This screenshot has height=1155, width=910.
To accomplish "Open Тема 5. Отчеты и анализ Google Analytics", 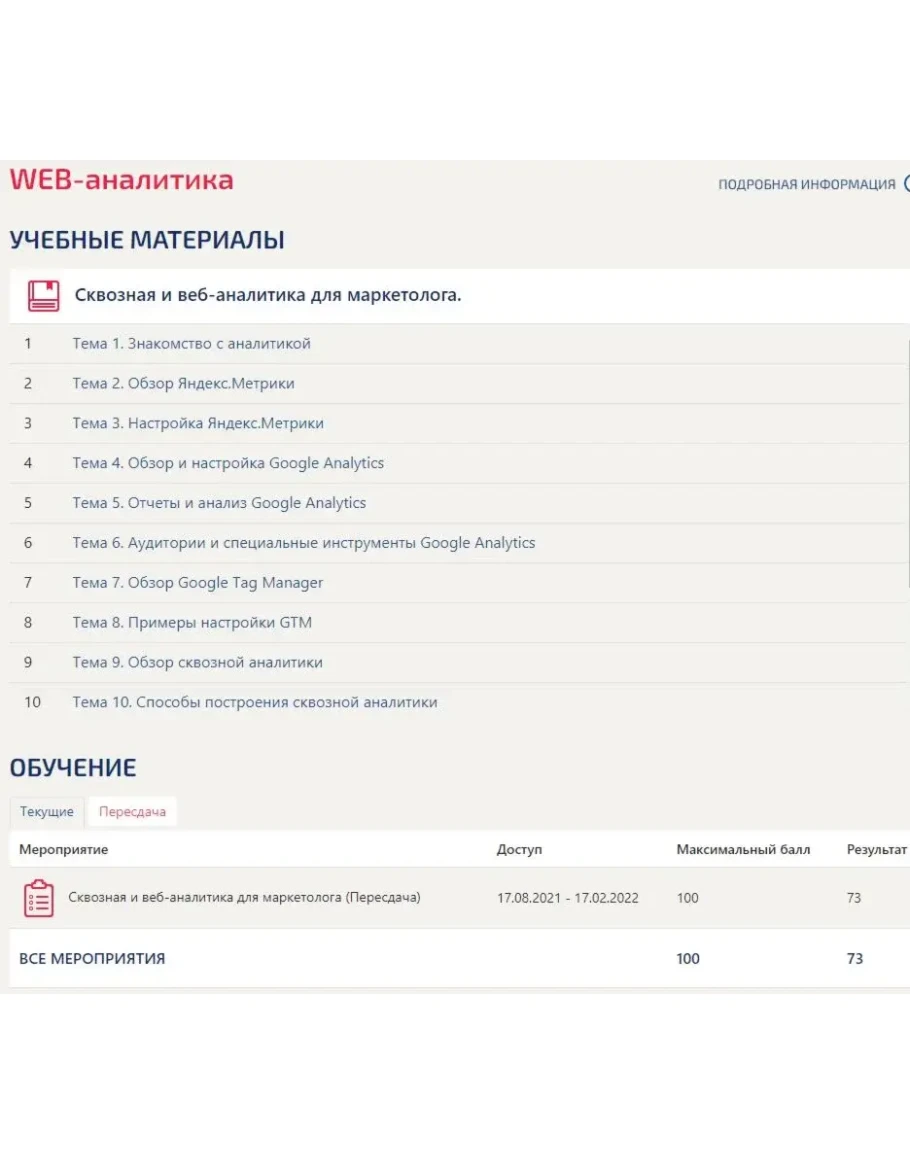I will [219, 503].
